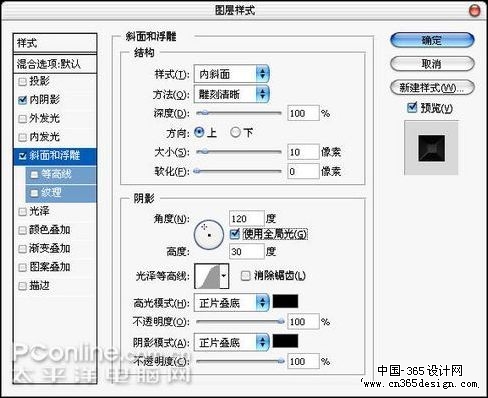Click the style preview thumbnail
This screenshot has width=488, height=398.
pos(431,148)
